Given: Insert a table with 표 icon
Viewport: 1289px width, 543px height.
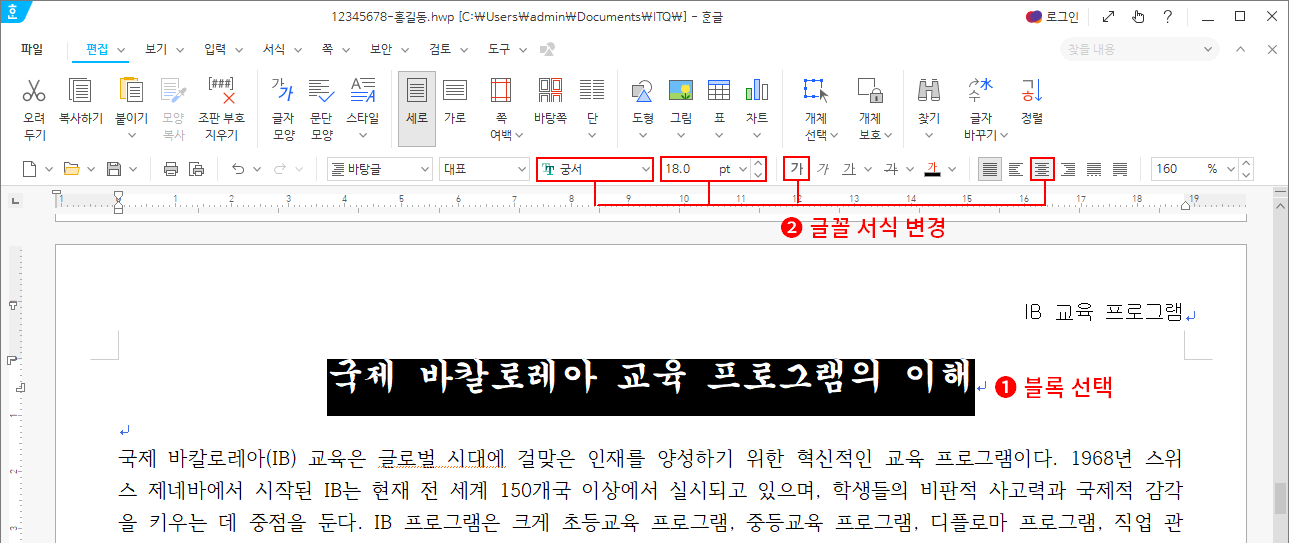Looking at the screenshot, I should [718, 91].
